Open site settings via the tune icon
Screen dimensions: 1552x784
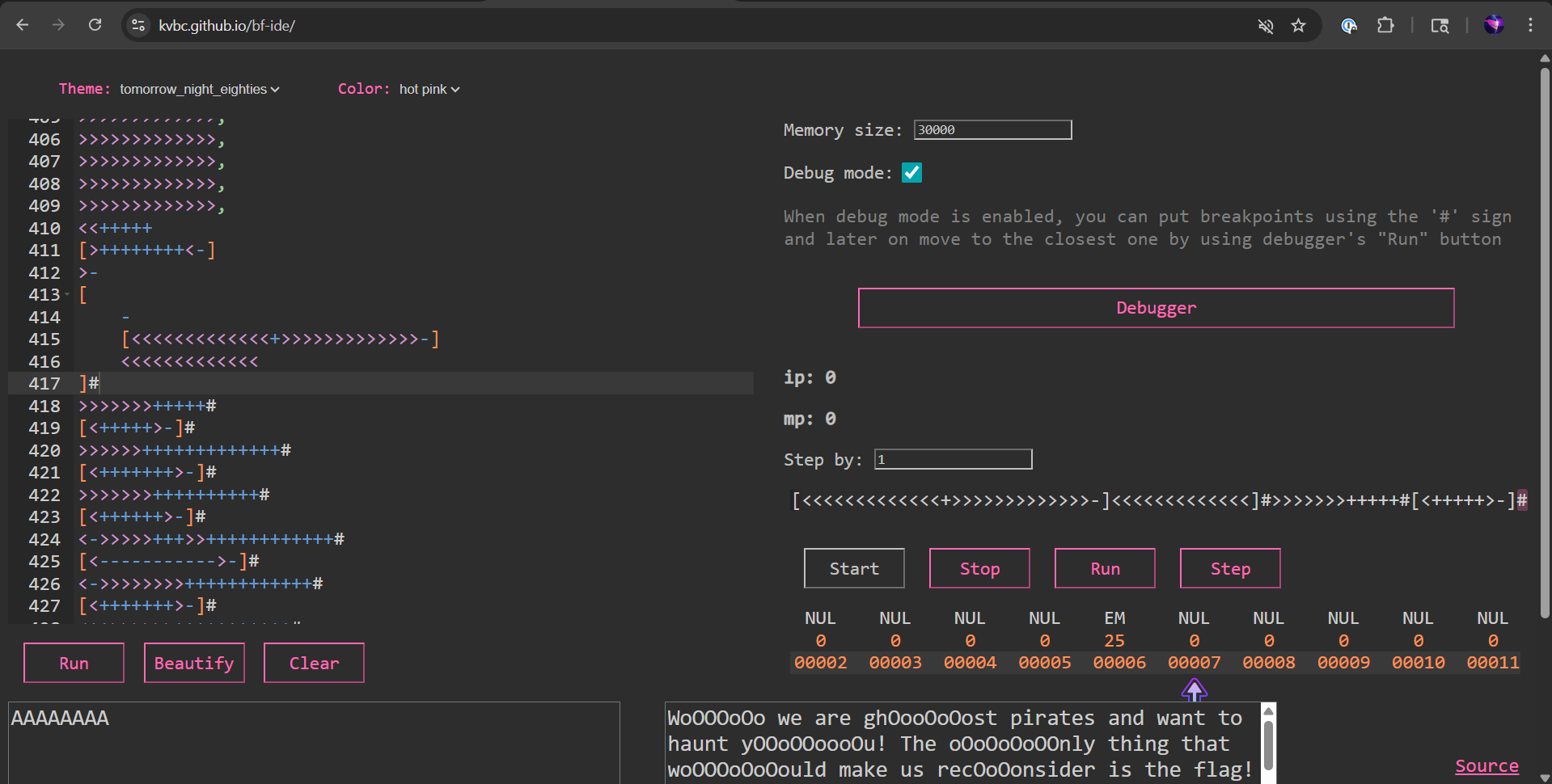point(137,25)
